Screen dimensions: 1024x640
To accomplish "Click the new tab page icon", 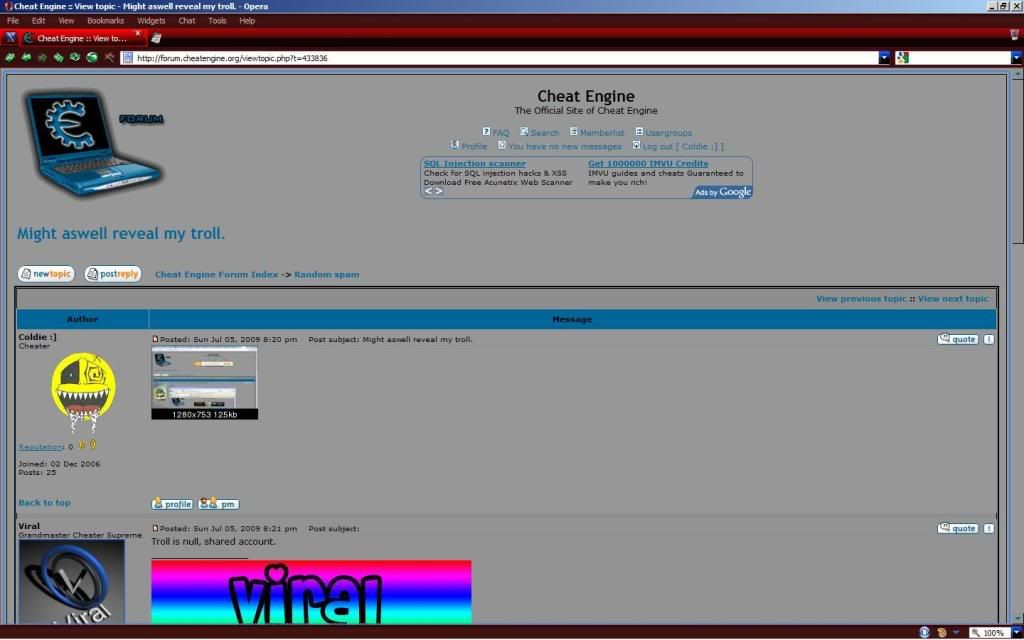I will (156, 38).
